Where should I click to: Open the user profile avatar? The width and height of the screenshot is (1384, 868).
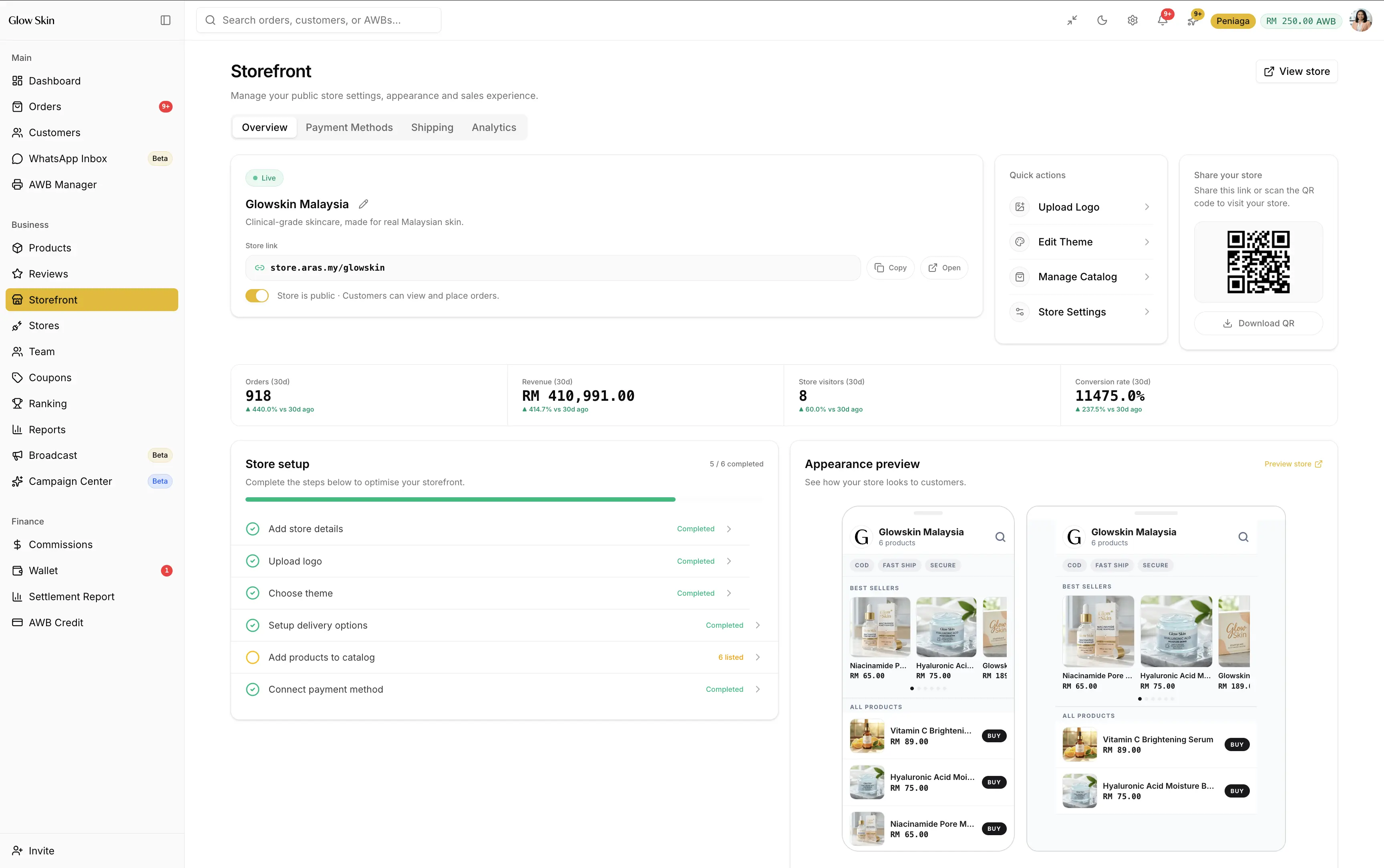pos(1360,20)
